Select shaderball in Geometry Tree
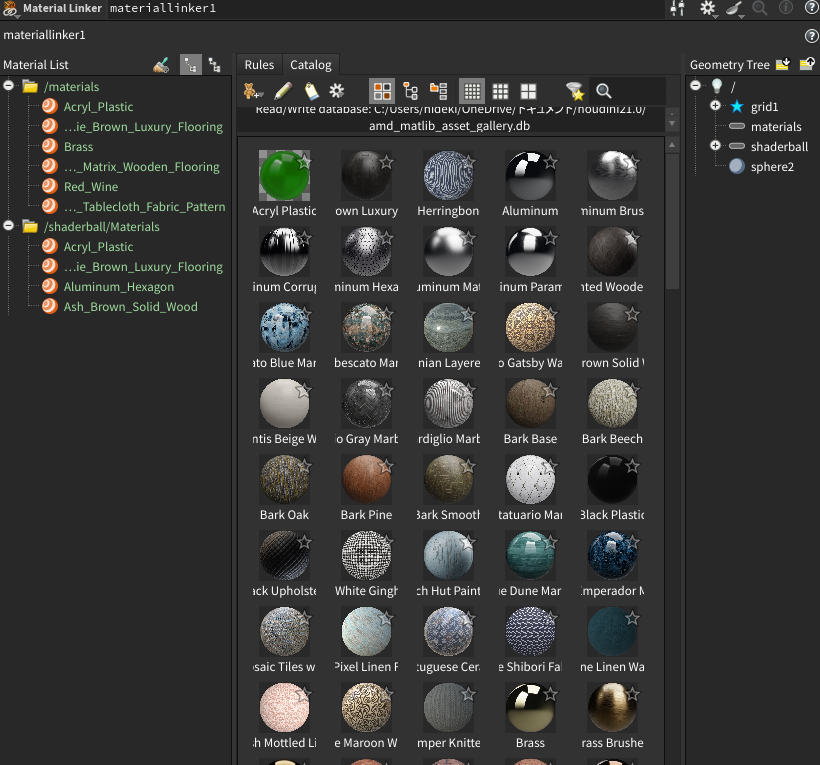Screen dimensions: 820x765 (779, 147)
